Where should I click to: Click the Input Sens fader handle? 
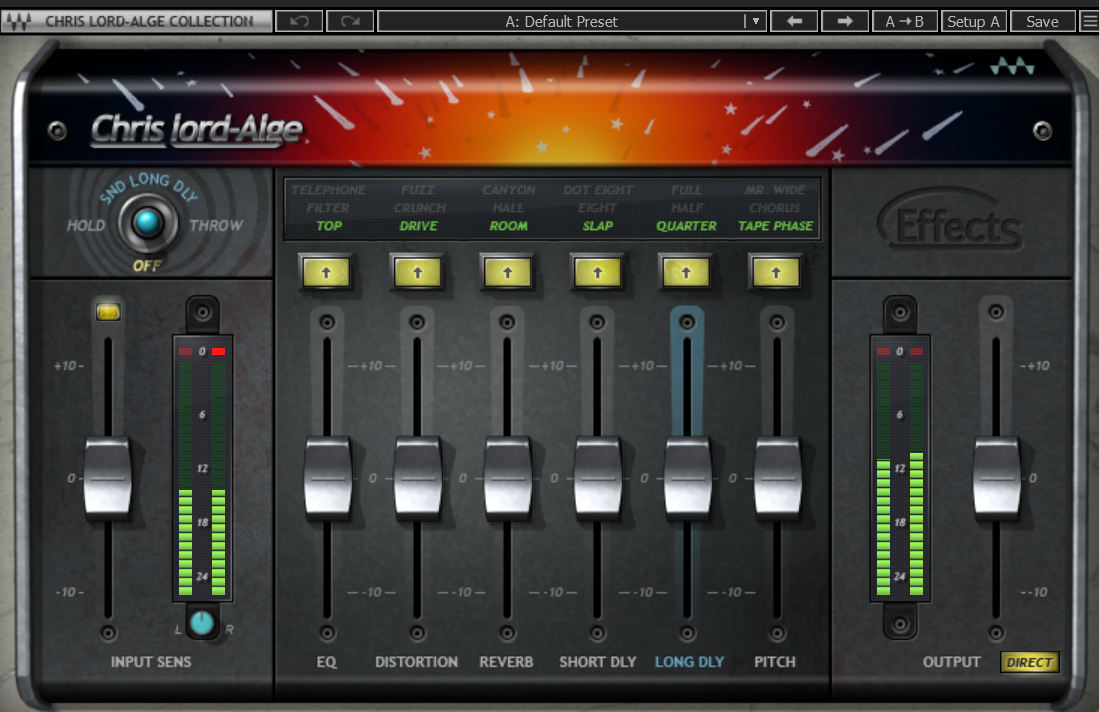(107, 478)
